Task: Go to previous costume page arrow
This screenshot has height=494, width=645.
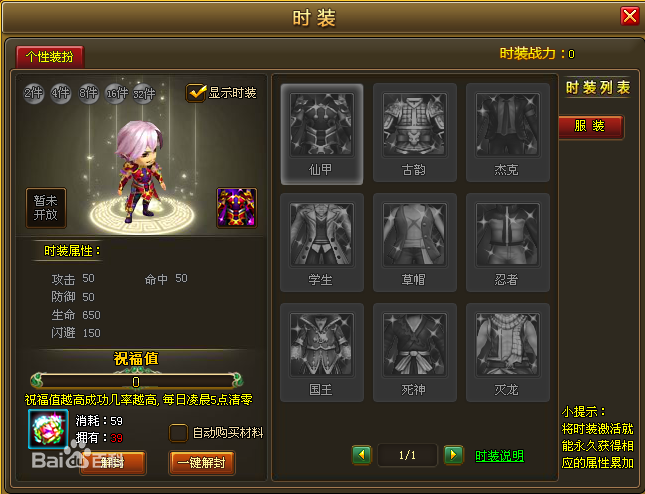Action: (x=362, y=455)
